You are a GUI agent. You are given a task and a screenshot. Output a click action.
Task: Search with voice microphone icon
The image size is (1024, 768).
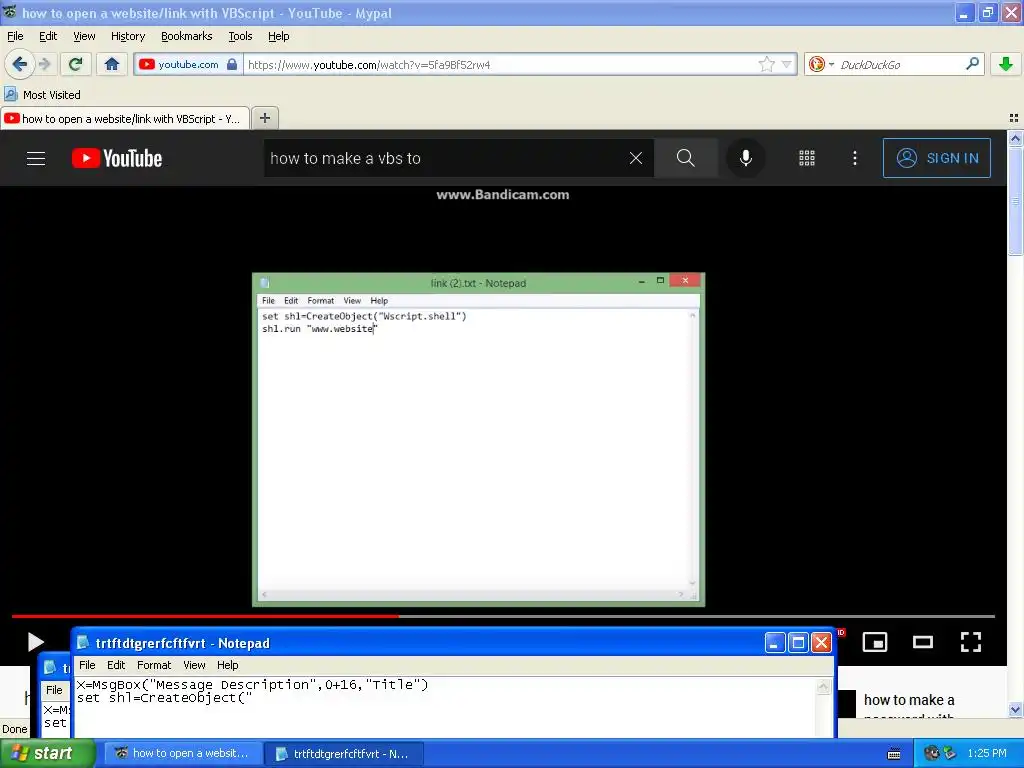click(745, 158)
